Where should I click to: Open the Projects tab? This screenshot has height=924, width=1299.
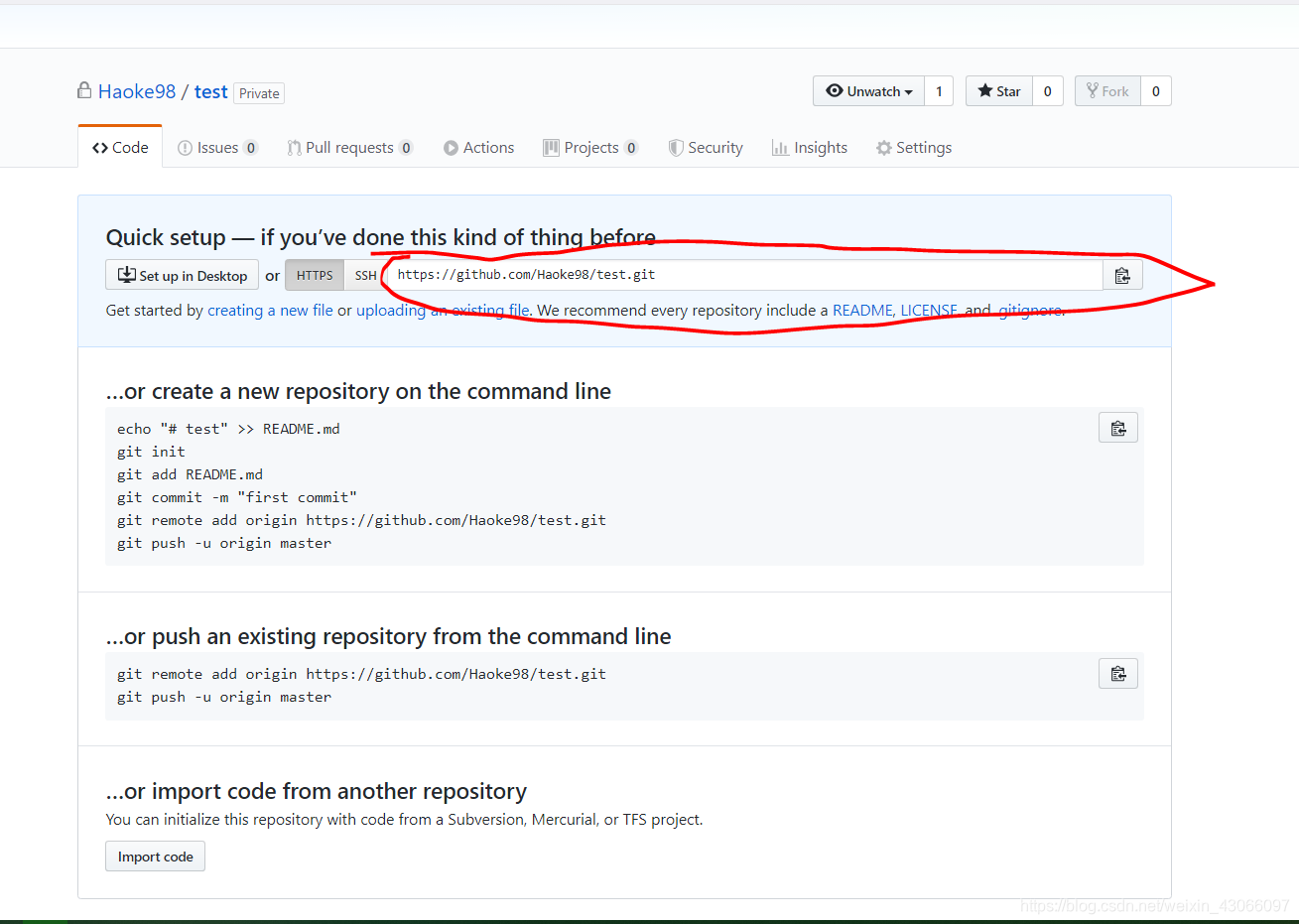590,148
